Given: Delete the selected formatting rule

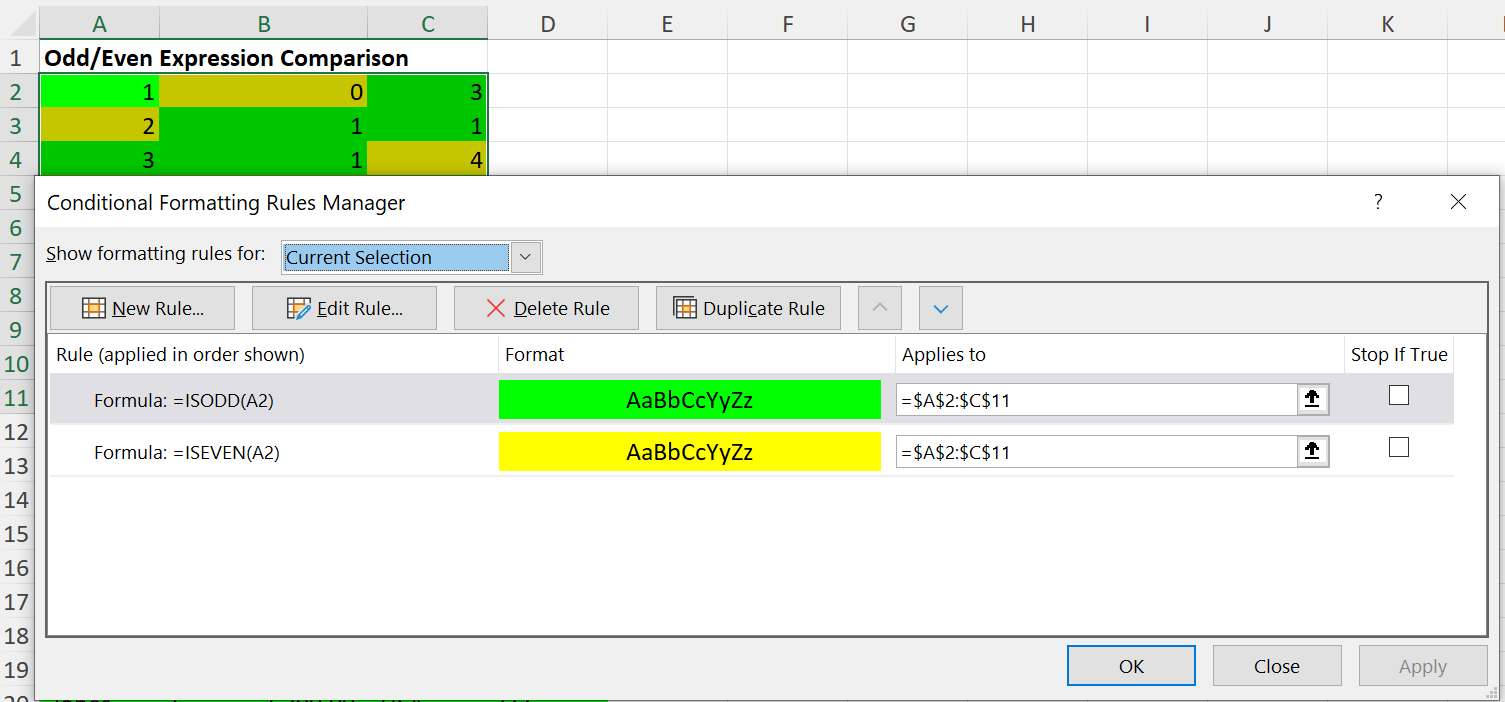Looking at the screenshot, I should point(546,308).
